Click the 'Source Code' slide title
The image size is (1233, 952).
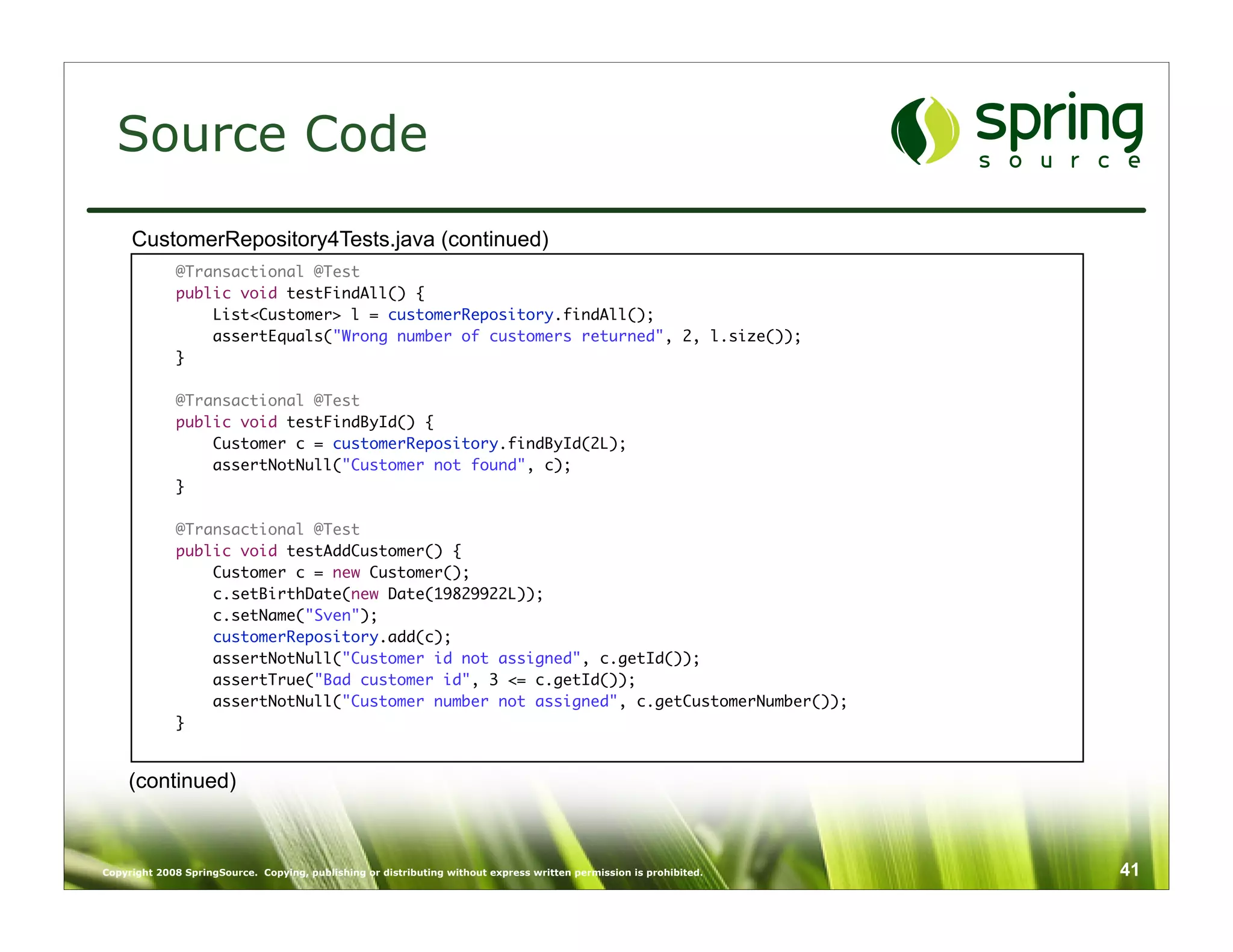coord(272,134)
